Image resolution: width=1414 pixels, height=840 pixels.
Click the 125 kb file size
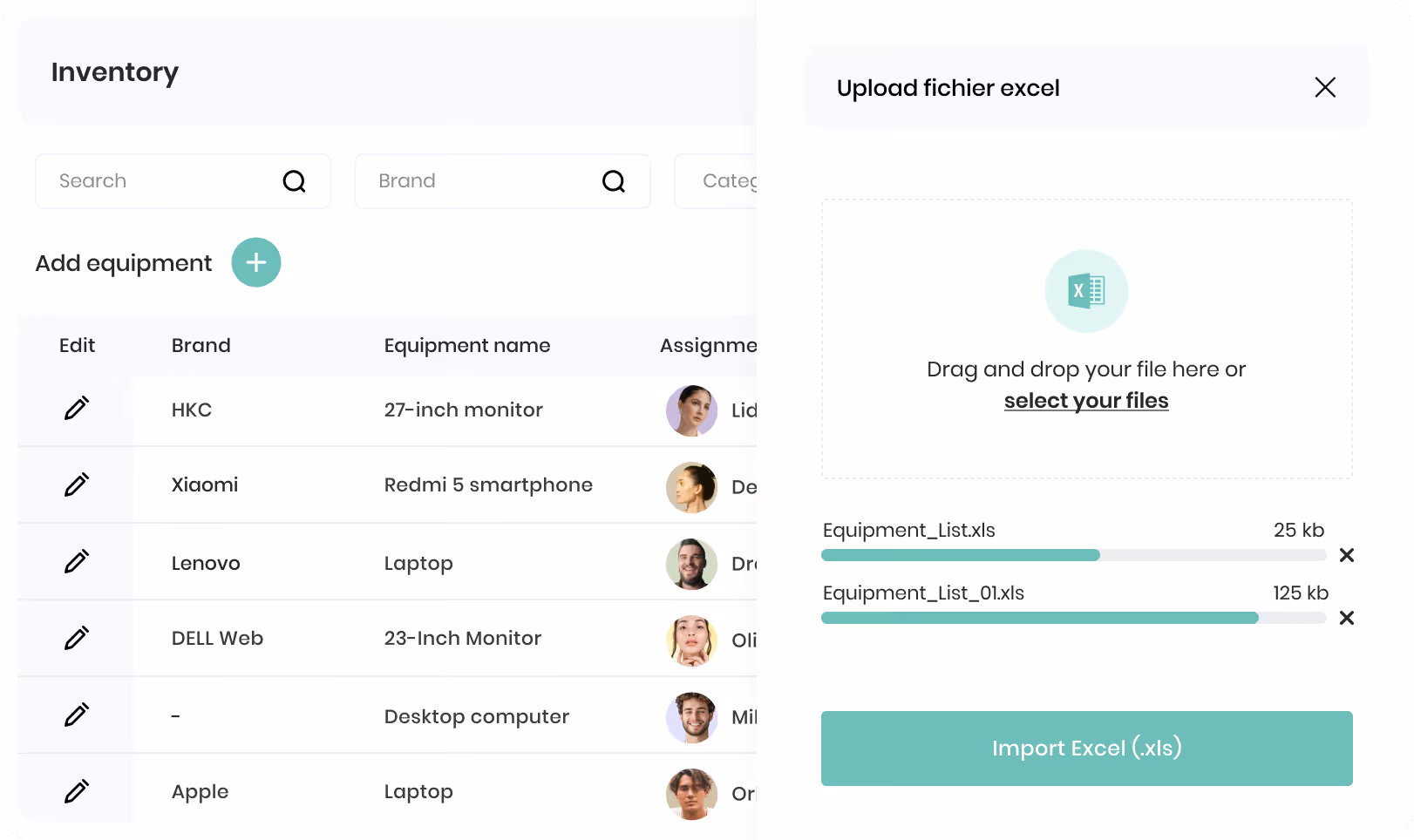1301,593
